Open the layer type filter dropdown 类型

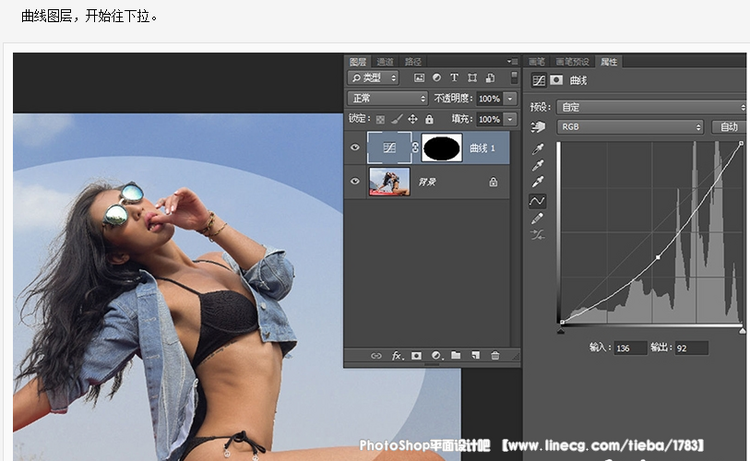click(x=373, y=77)
